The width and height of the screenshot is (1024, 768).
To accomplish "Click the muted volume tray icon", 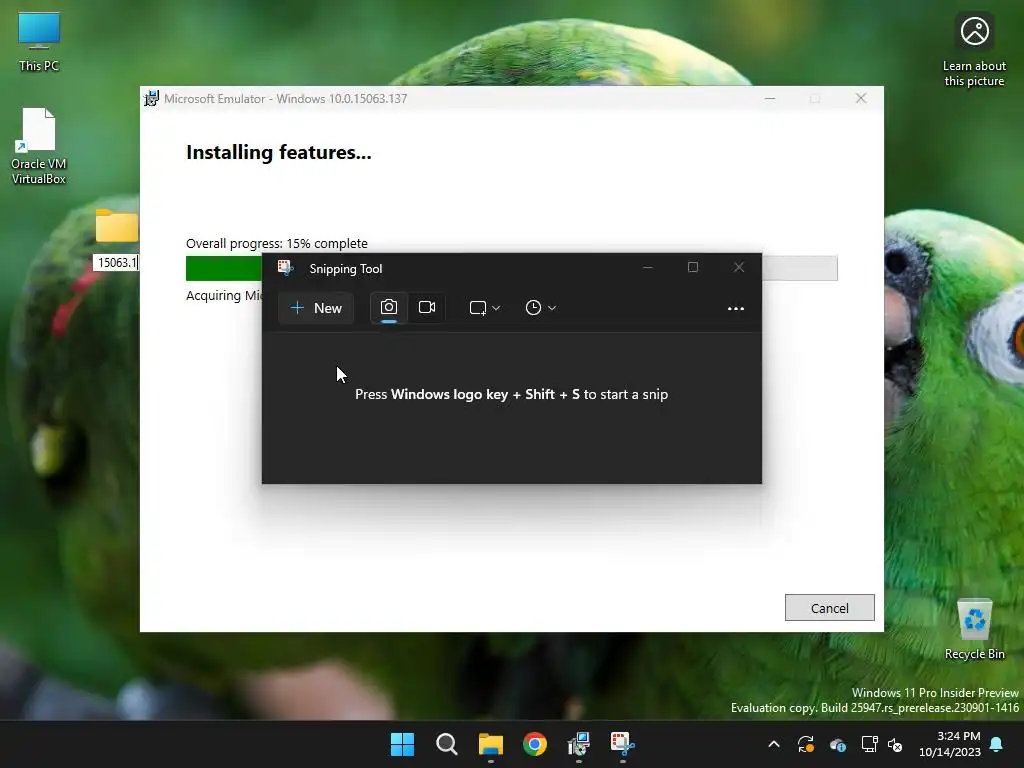I will tap(895, 744).
